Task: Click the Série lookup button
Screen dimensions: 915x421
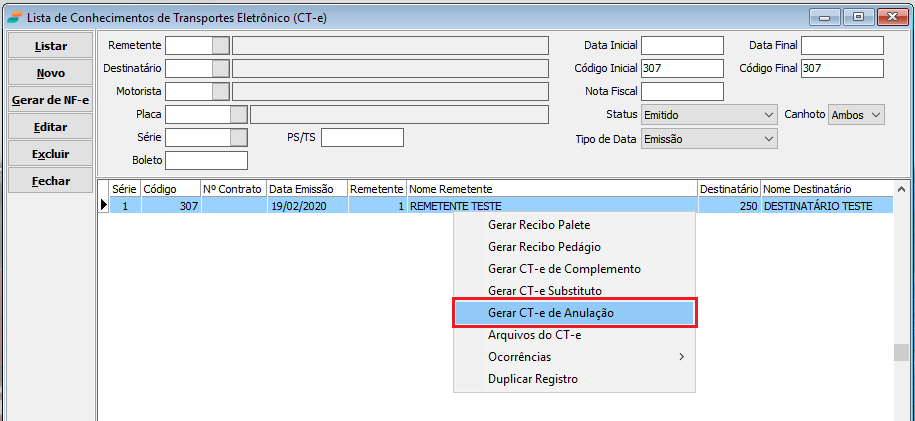Action: point(239,137)
